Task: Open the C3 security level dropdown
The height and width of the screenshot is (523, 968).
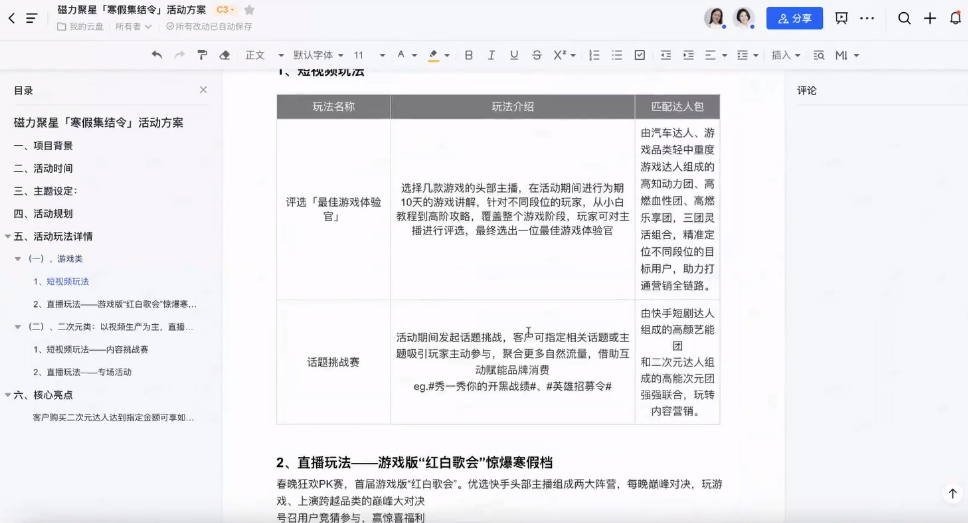Action: [x=225, y=10]
